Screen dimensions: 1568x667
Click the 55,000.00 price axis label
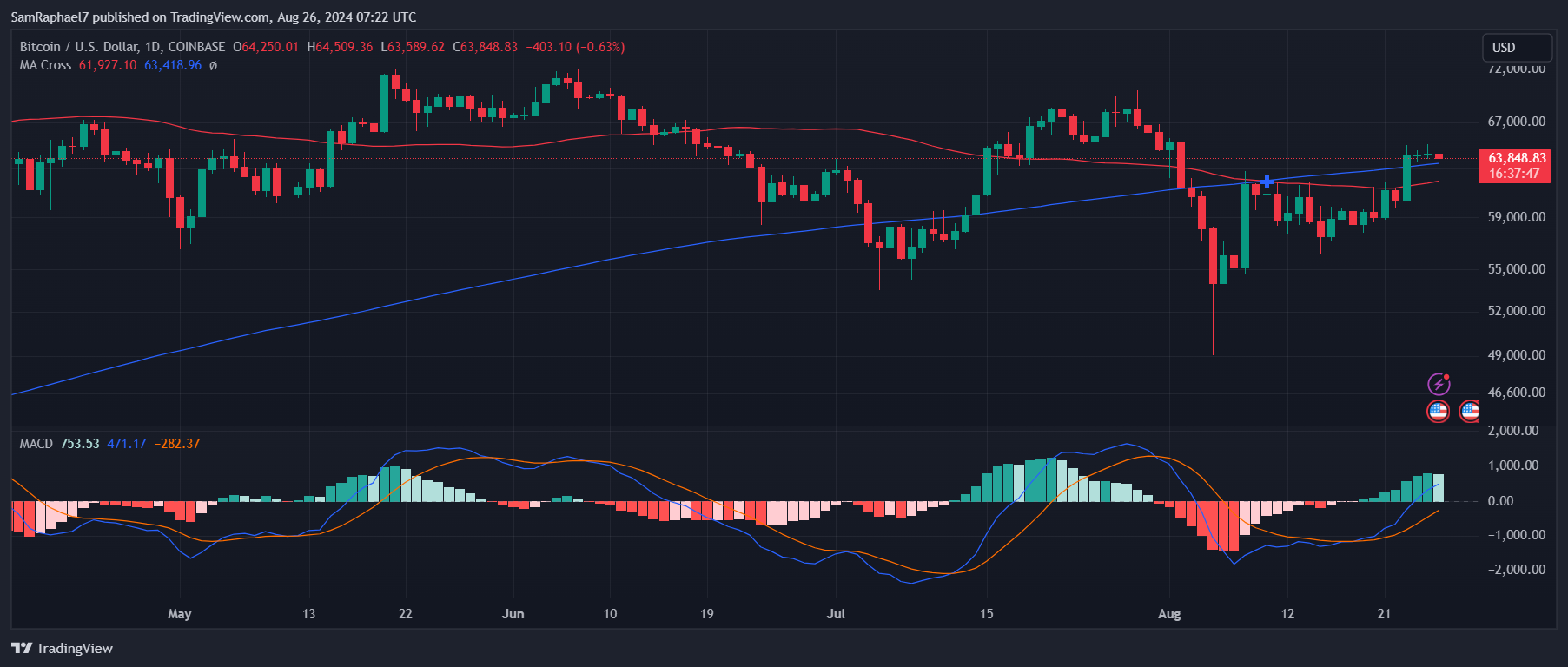1517,269
